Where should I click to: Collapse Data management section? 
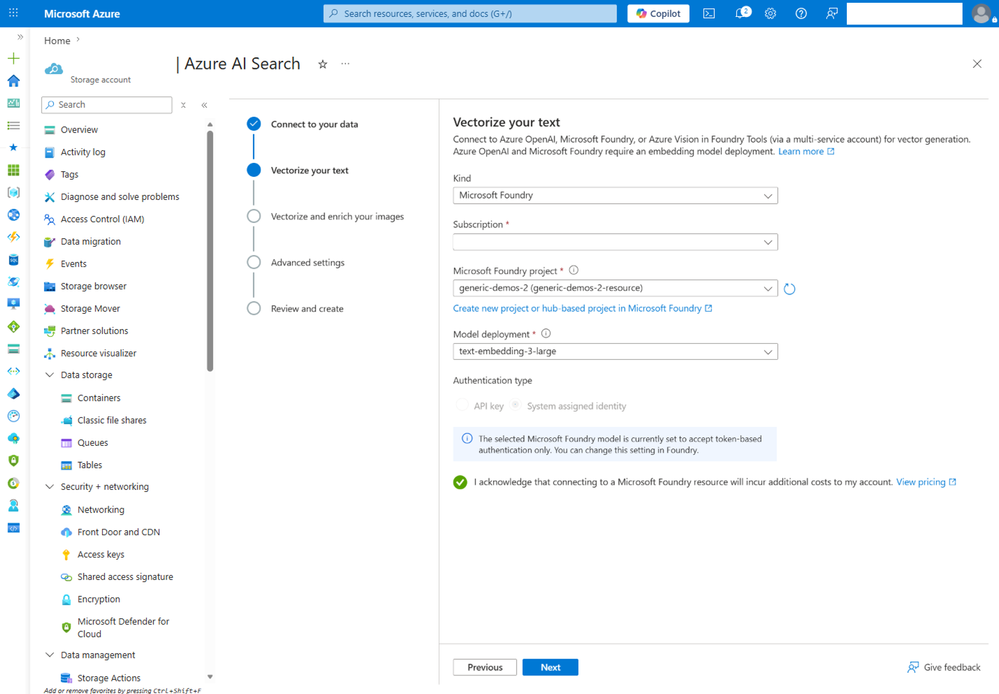click(x=50, y=654)
